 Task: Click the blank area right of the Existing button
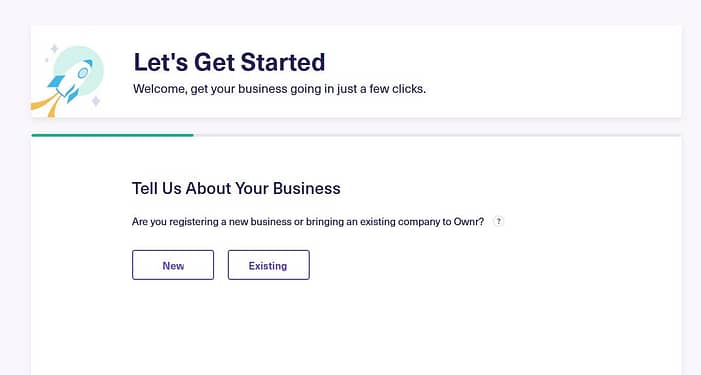492,265
